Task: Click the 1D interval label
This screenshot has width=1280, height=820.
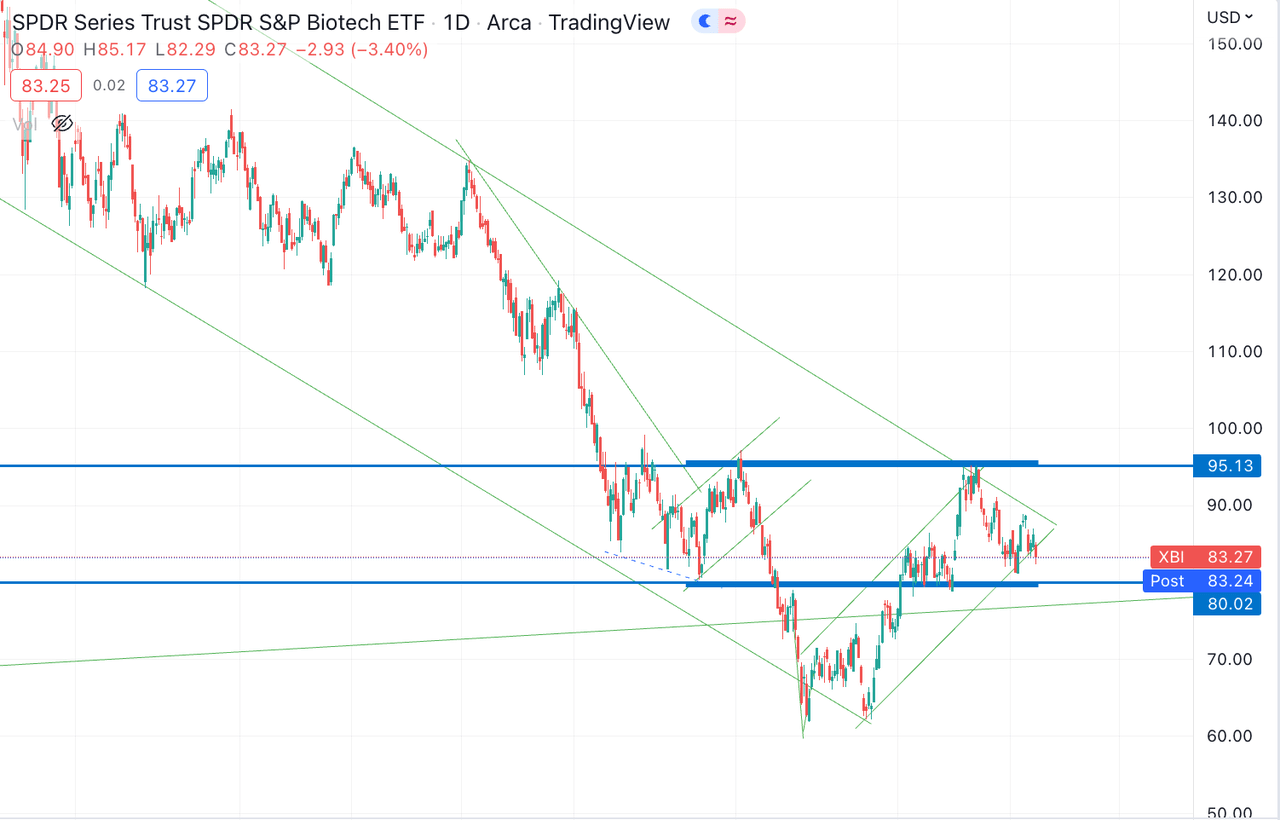Action: tap(456, 22)
